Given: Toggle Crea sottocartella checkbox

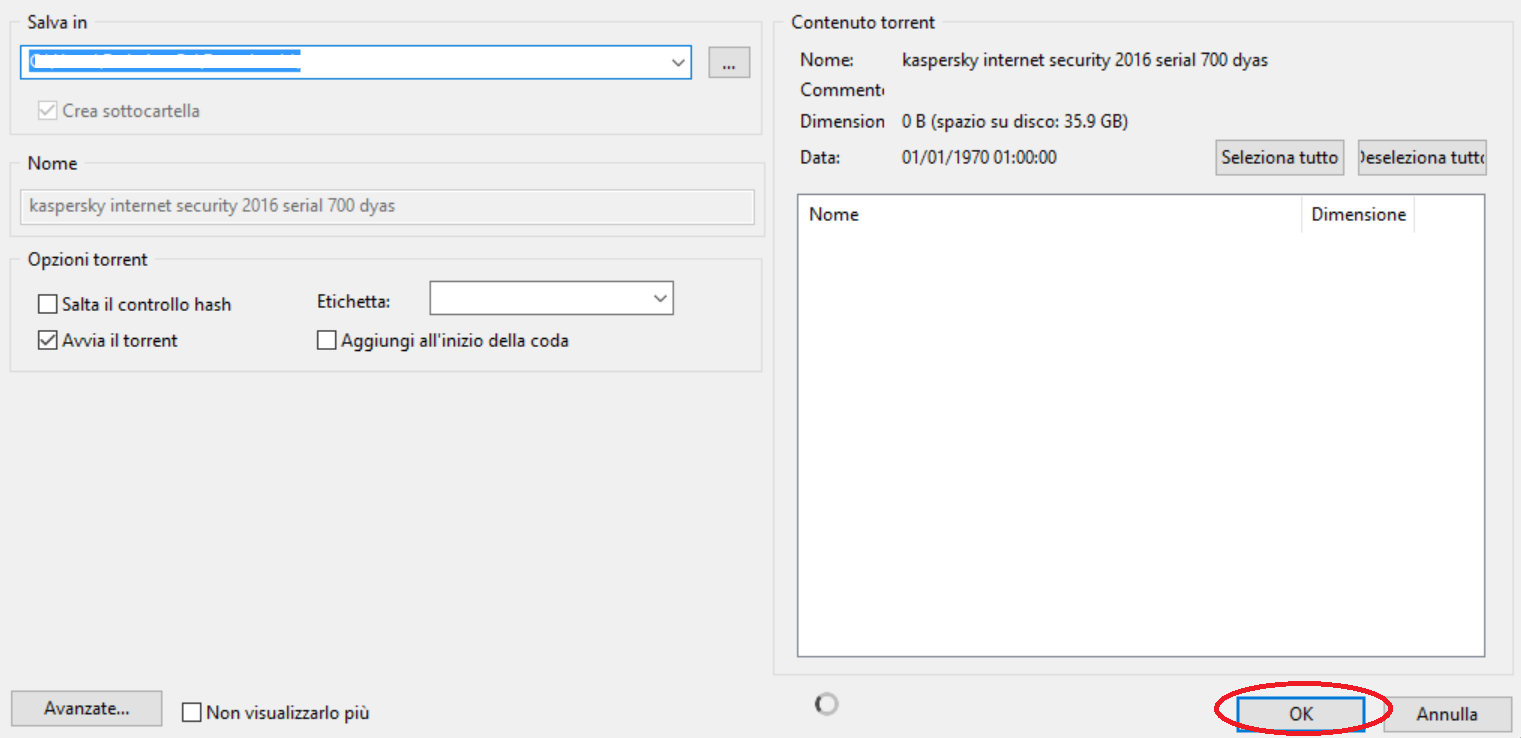Looking at the screenshot, I should click(x=47, y=111).
